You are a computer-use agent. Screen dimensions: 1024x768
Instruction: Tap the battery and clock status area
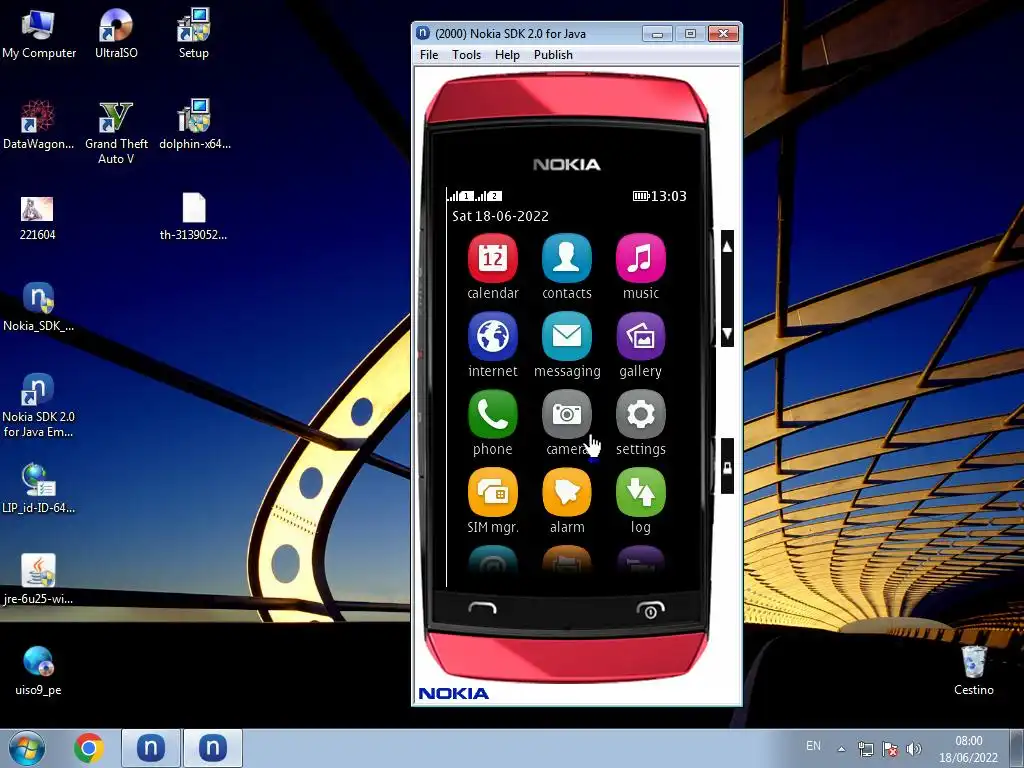pos(660,196)
